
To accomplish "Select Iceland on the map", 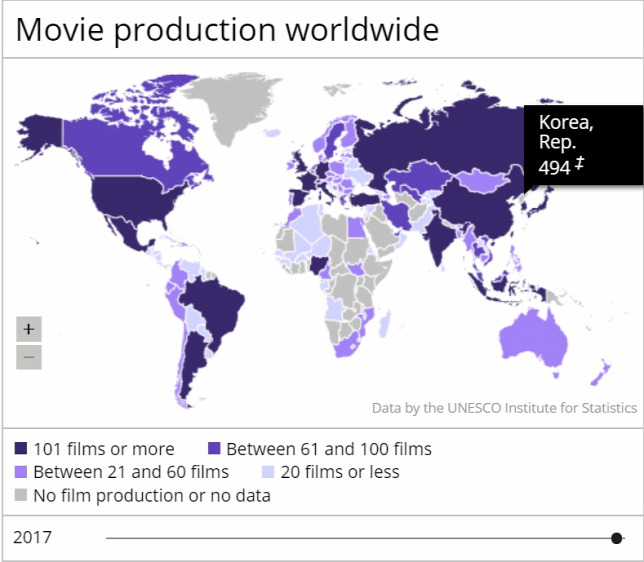I will [x=272, y=132].
